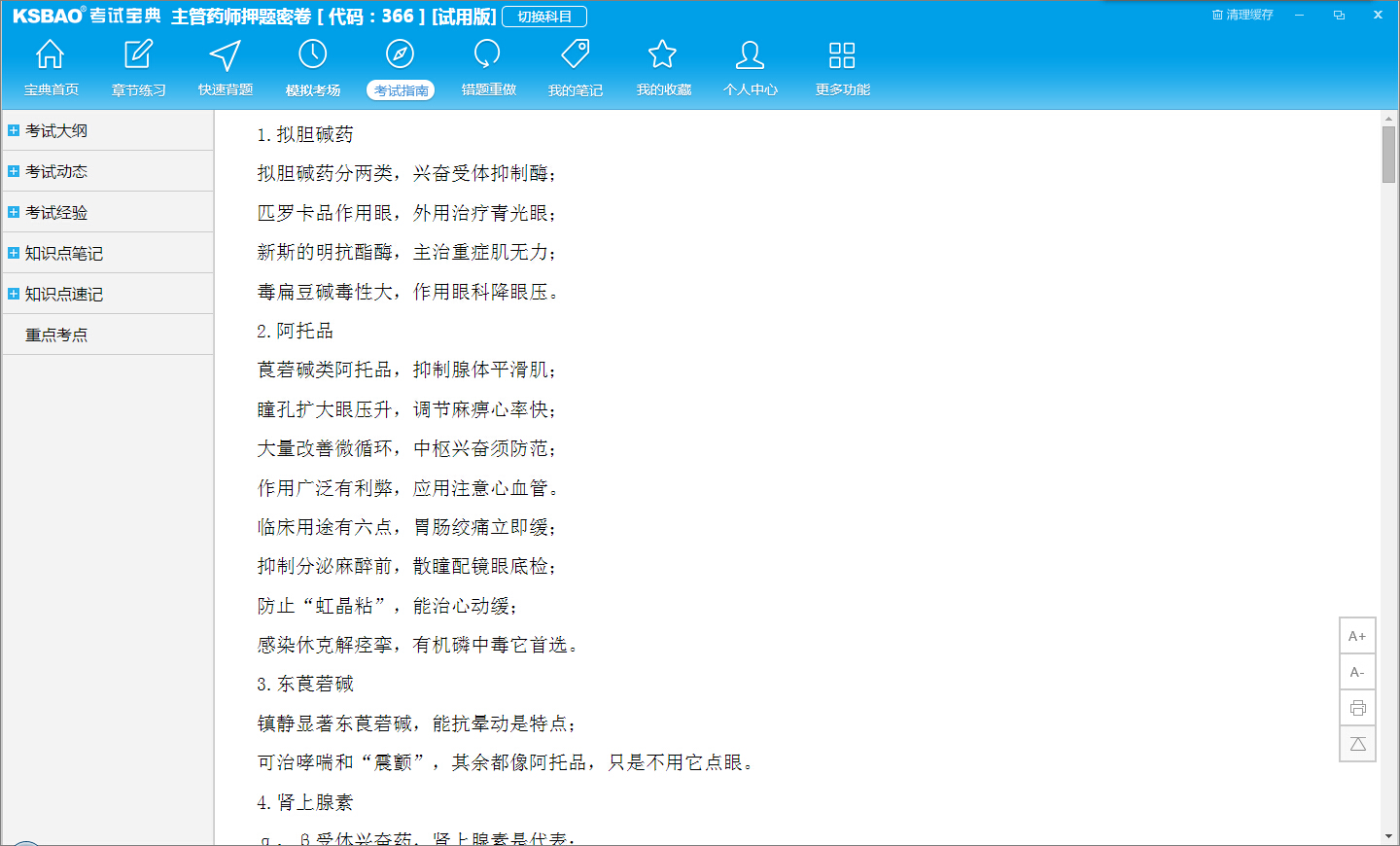Expand the 知识点笔记 tree node
Viewport: 1400px width, 846px height.
pyautogui.click(x=14, y=253)
